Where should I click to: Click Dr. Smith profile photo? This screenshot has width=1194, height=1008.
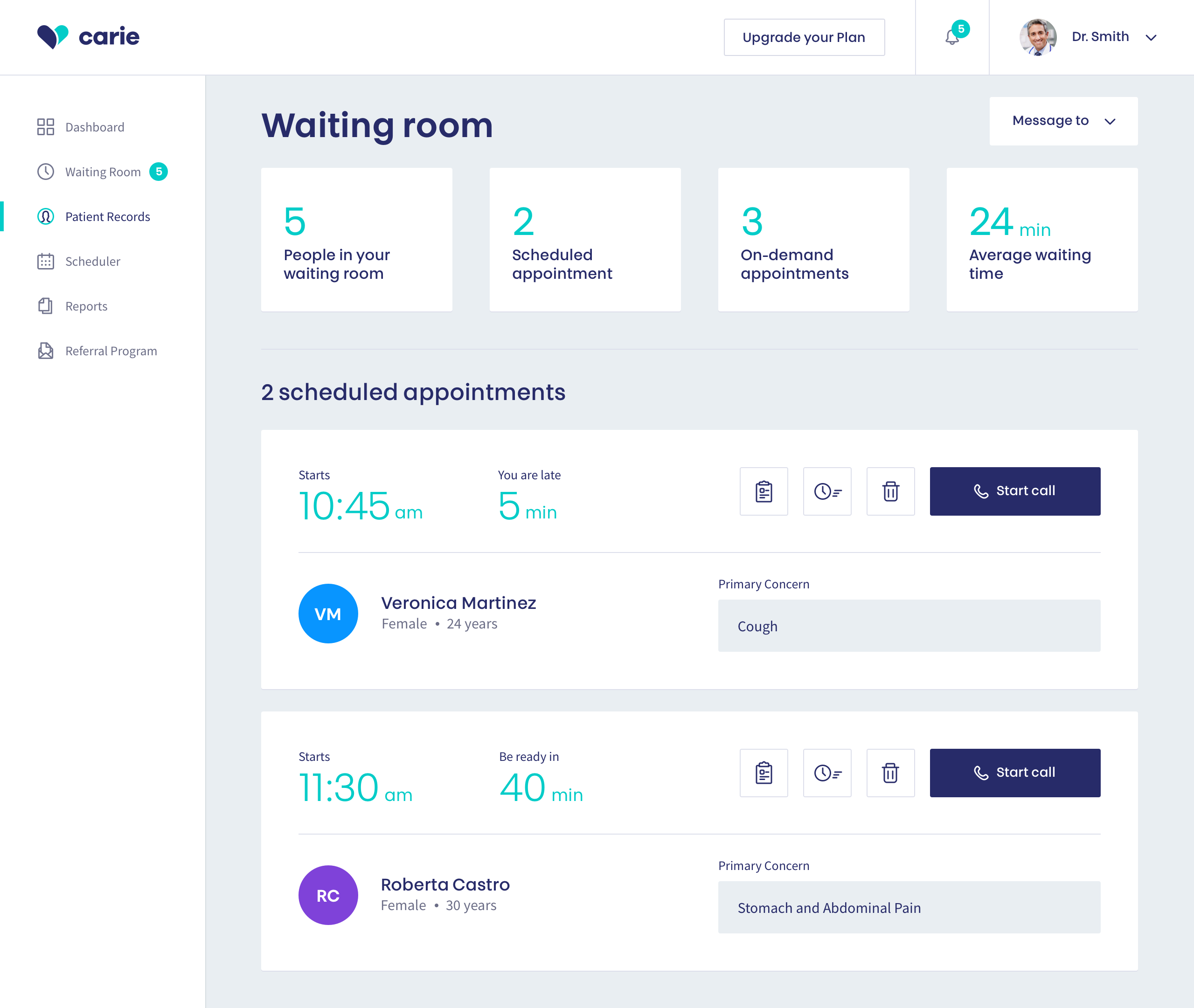1038,37
